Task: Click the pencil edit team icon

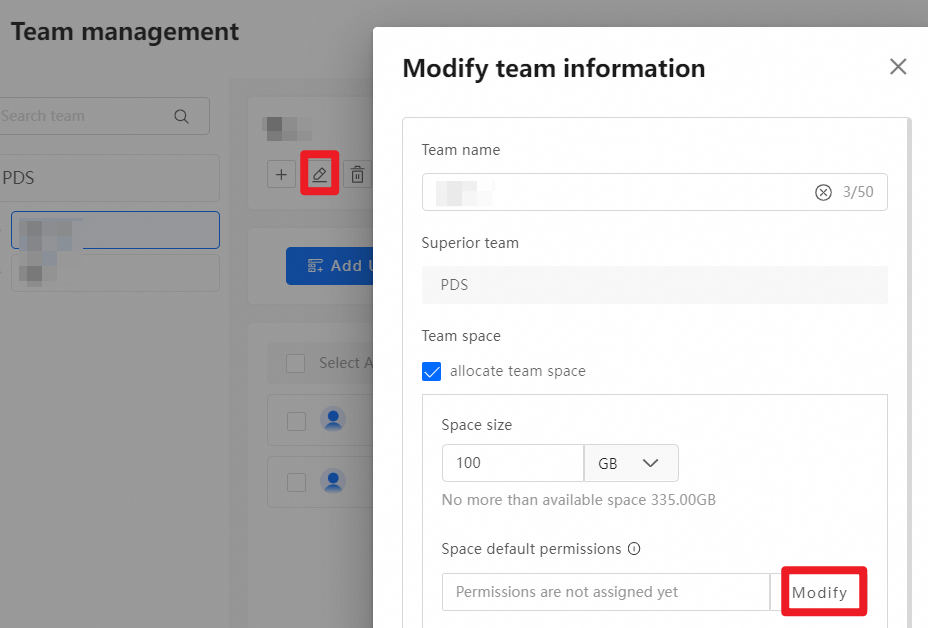Action: pos(319,175)
